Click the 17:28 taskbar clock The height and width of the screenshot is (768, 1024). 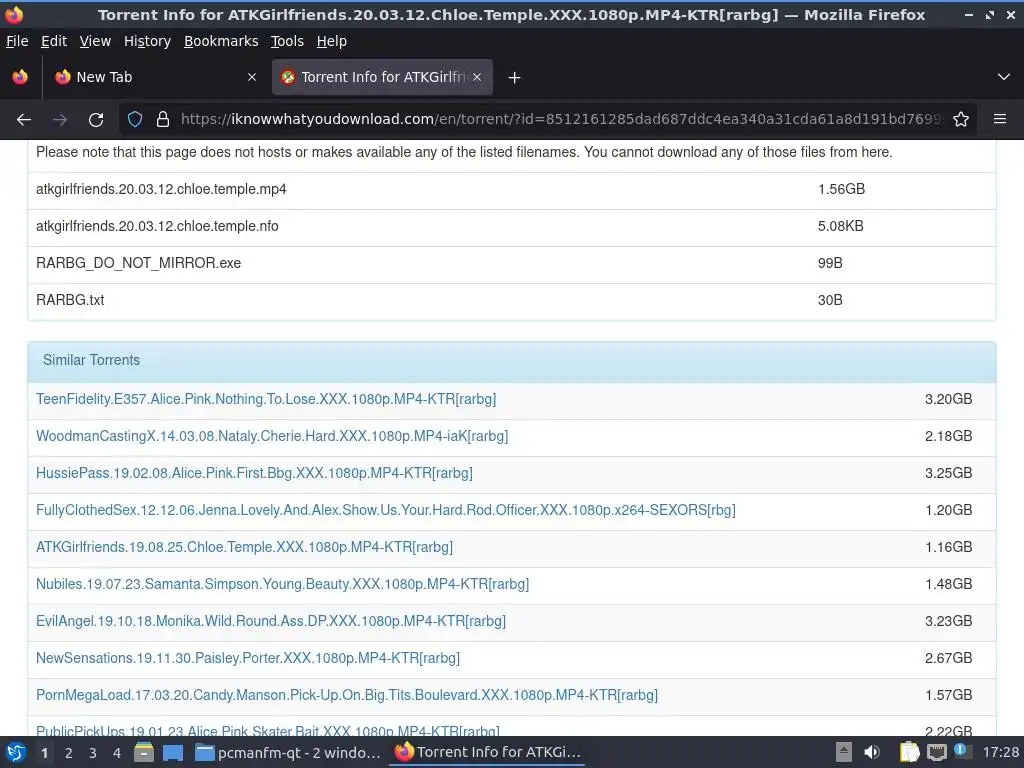point(1000,752)
